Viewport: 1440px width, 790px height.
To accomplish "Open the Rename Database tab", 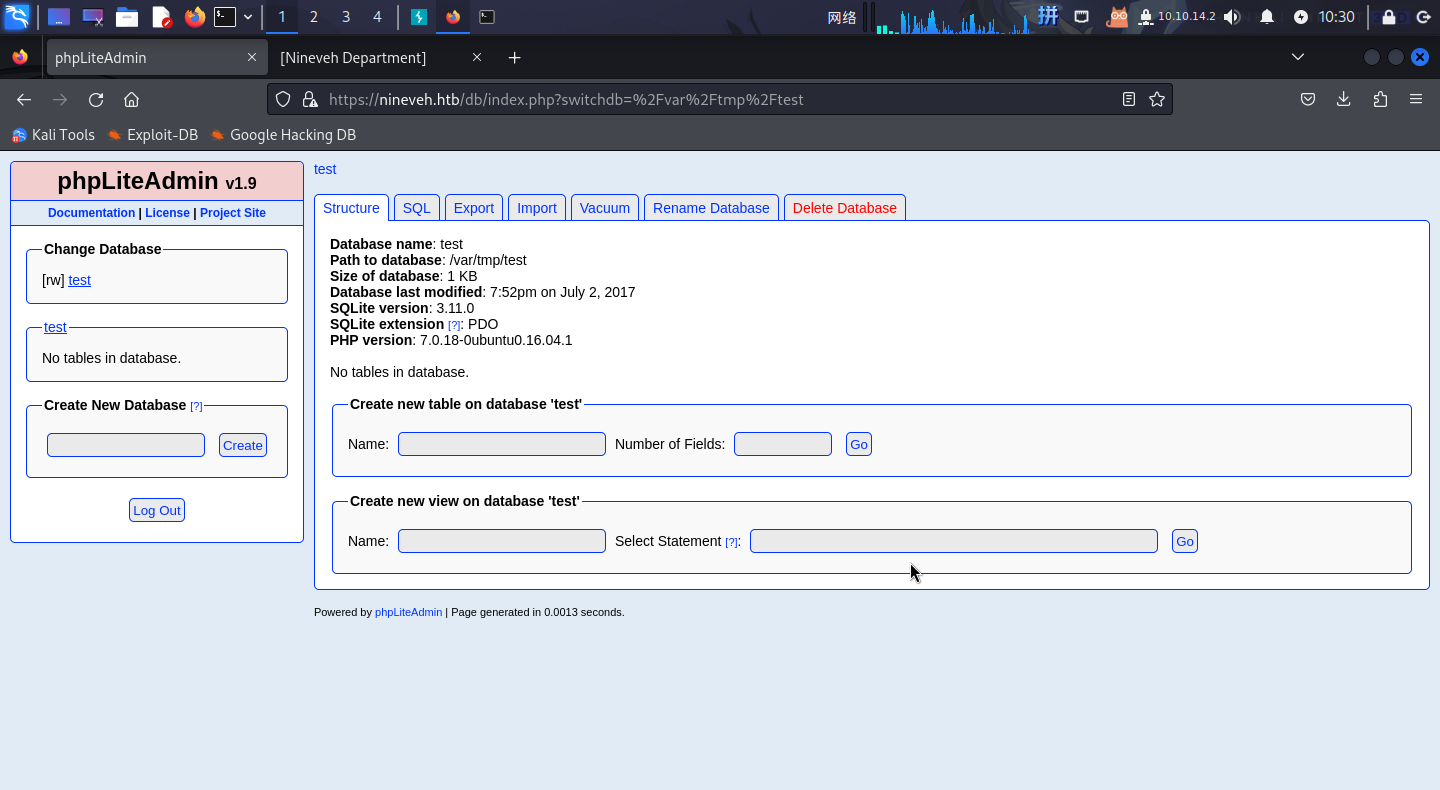I will pyautogui.click(x=711, y=208).
